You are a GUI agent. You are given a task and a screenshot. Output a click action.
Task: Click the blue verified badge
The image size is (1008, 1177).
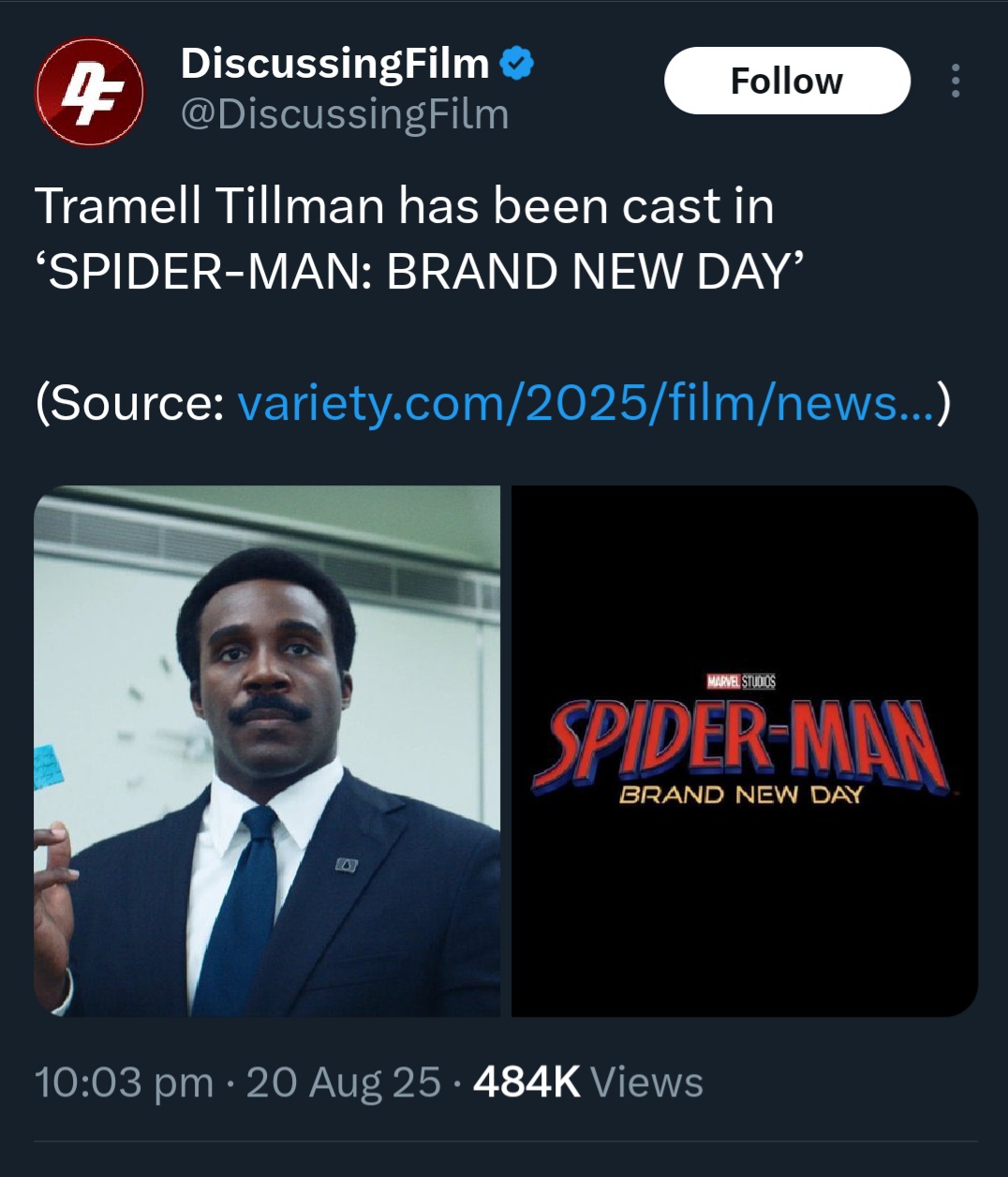[x=517, y=64]
